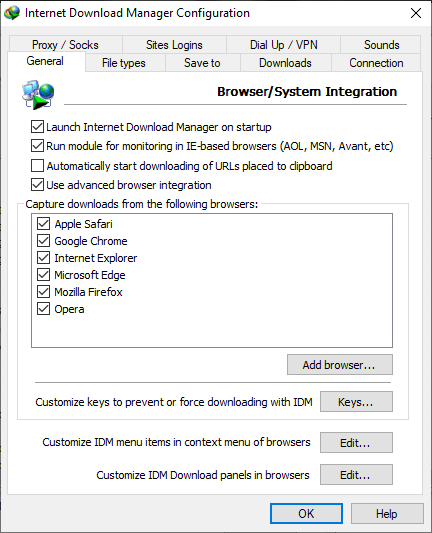This screenshot has height=533, width=432.
Task: Edit IDM context menu items
Action: (356, 443)
